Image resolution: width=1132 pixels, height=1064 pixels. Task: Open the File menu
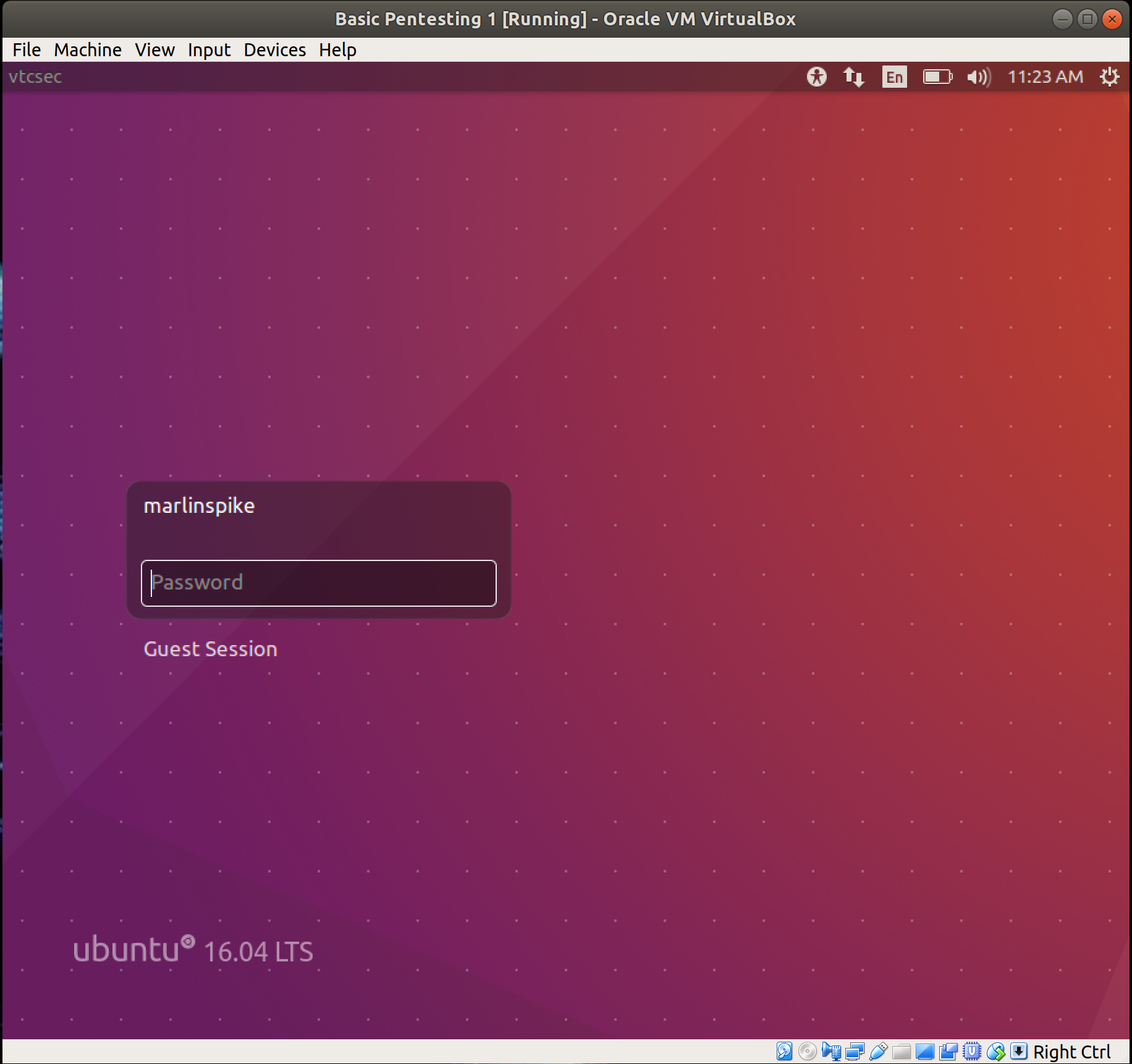point(27,50)
